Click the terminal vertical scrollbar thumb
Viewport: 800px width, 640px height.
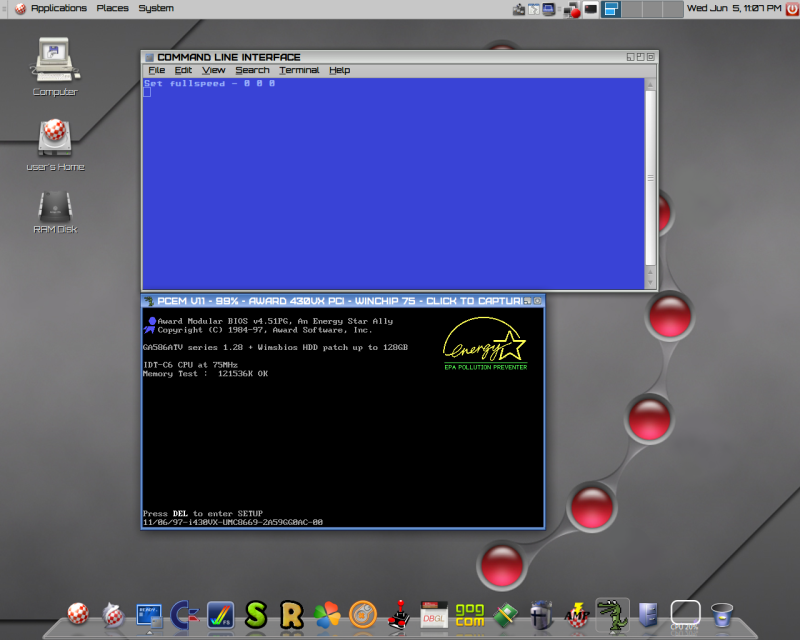650,178
